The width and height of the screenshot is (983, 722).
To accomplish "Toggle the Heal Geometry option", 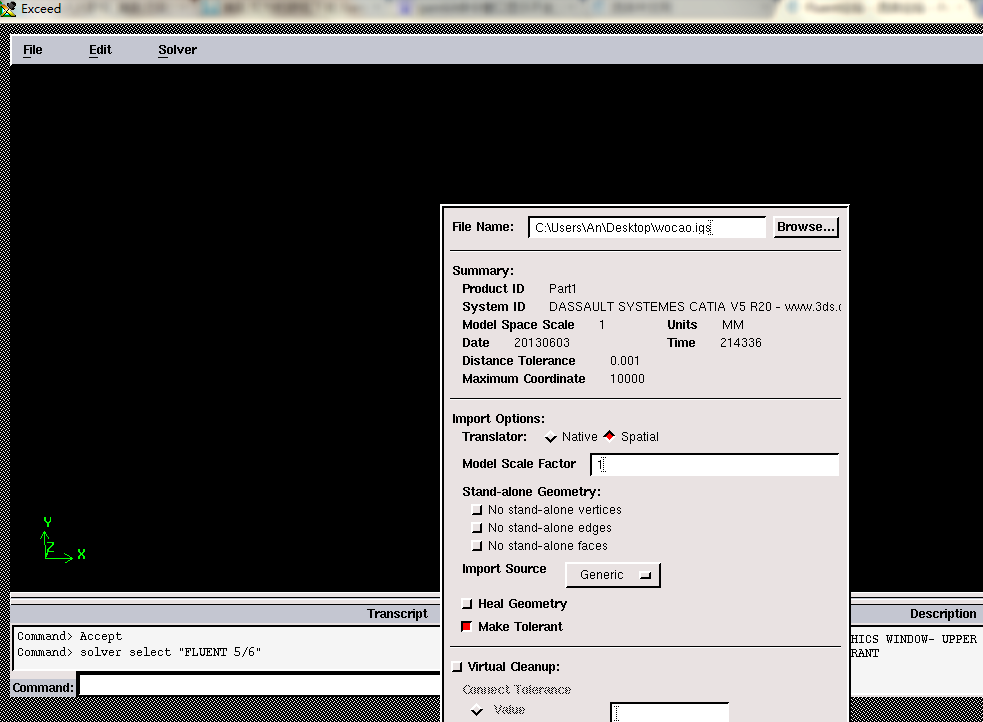I will [467, 604].
